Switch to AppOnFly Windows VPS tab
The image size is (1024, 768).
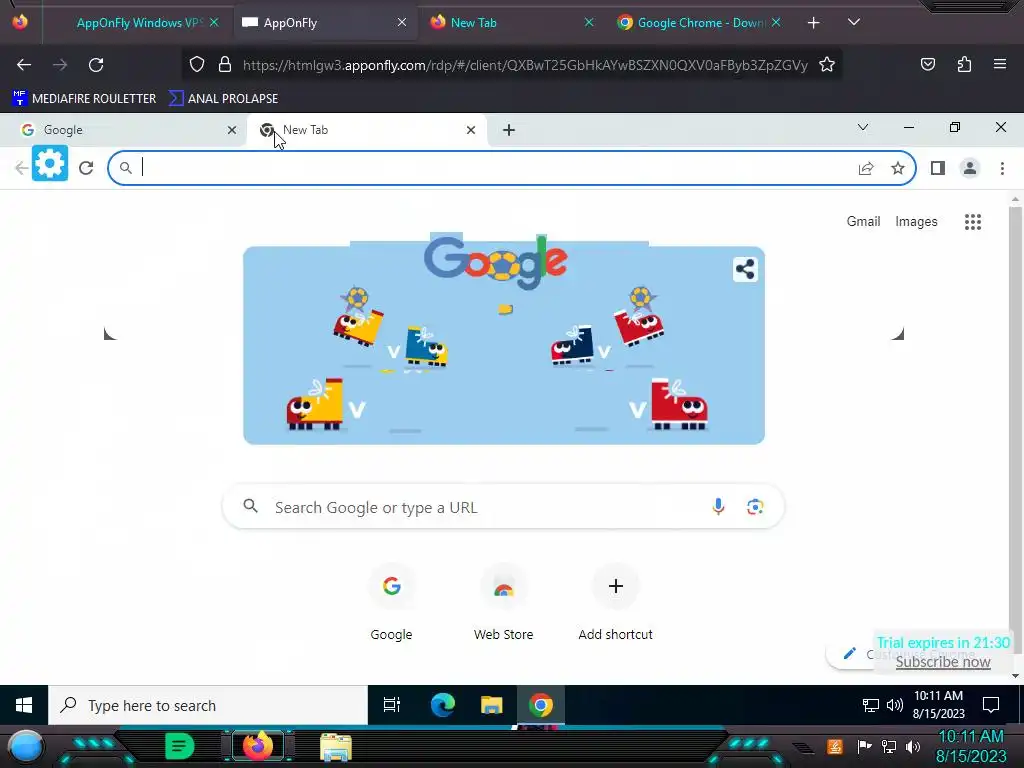pos(139,23)
